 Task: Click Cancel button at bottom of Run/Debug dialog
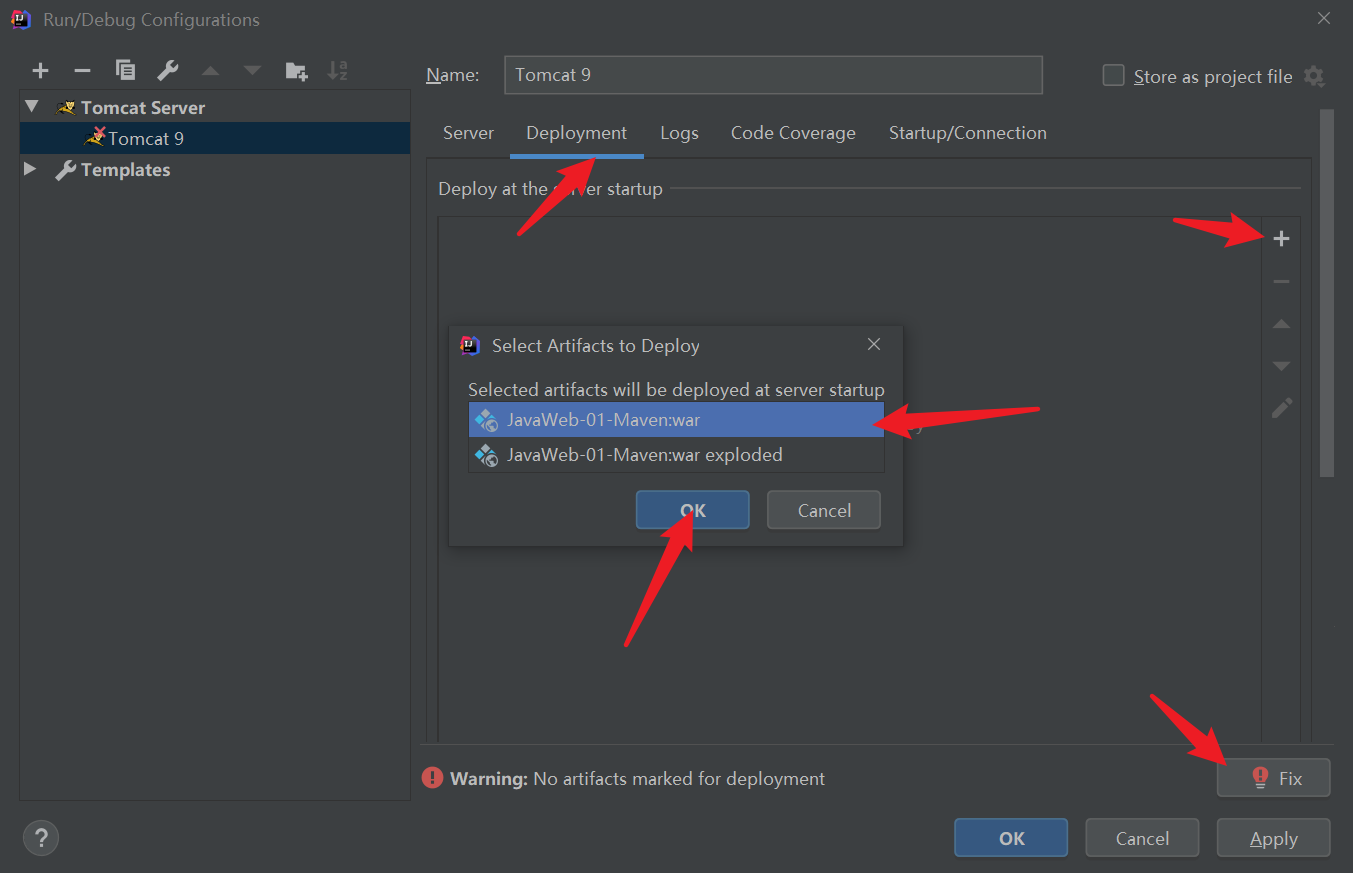(1142, 838)
